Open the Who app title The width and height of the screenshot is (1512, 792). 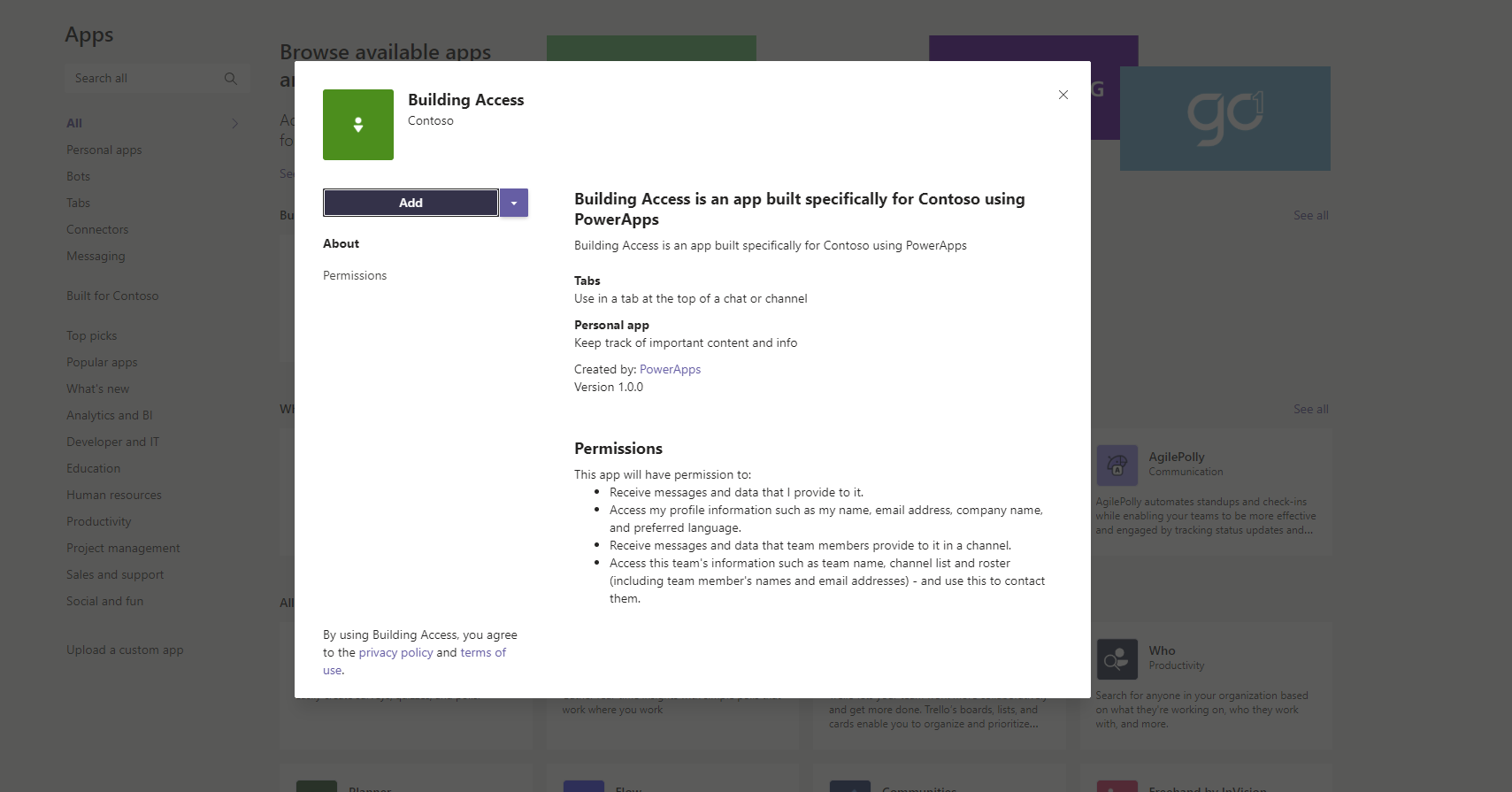[1162, 650]
